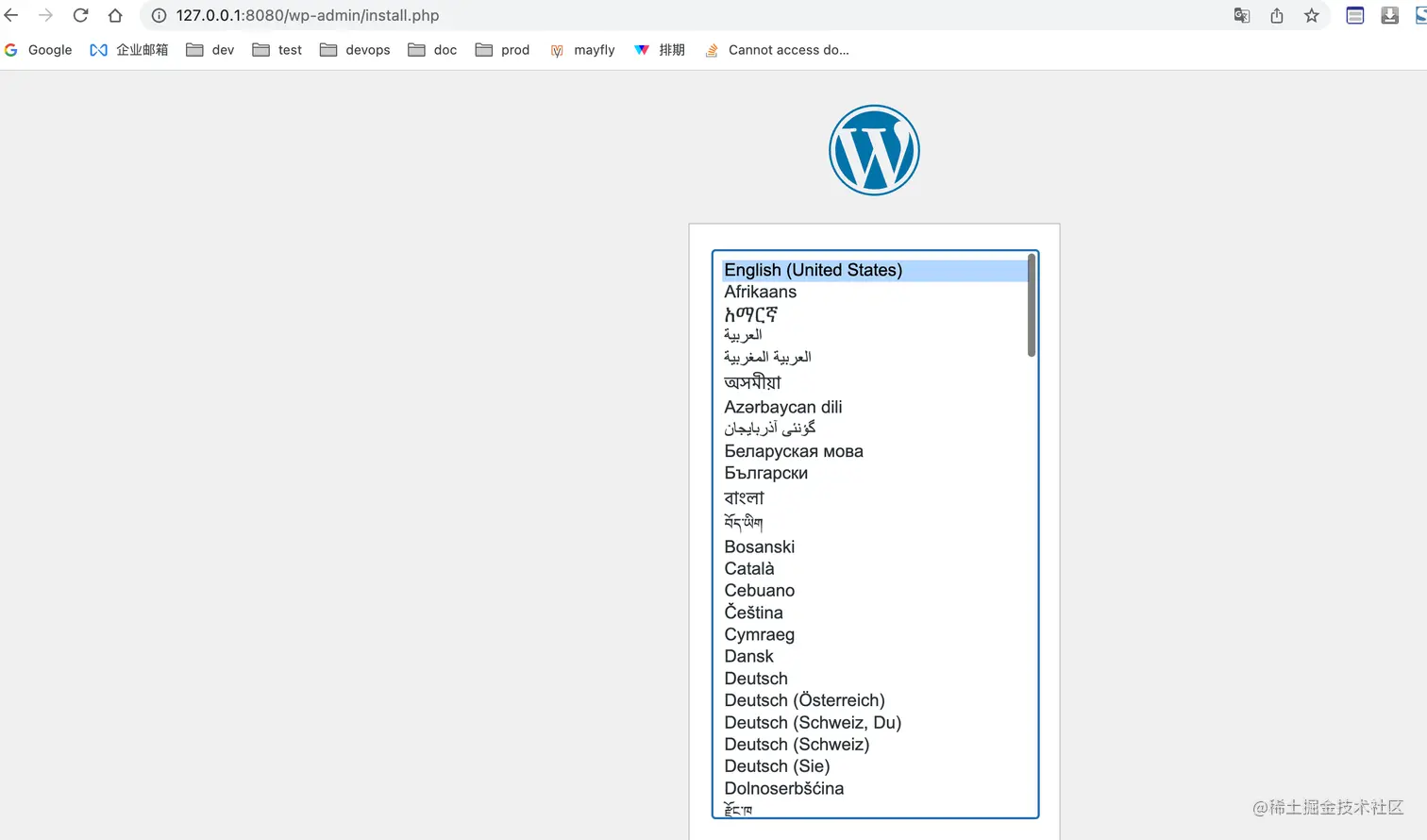Select the অসমীয়া language option
1427x840 pixels.
(x=874, y=382)
